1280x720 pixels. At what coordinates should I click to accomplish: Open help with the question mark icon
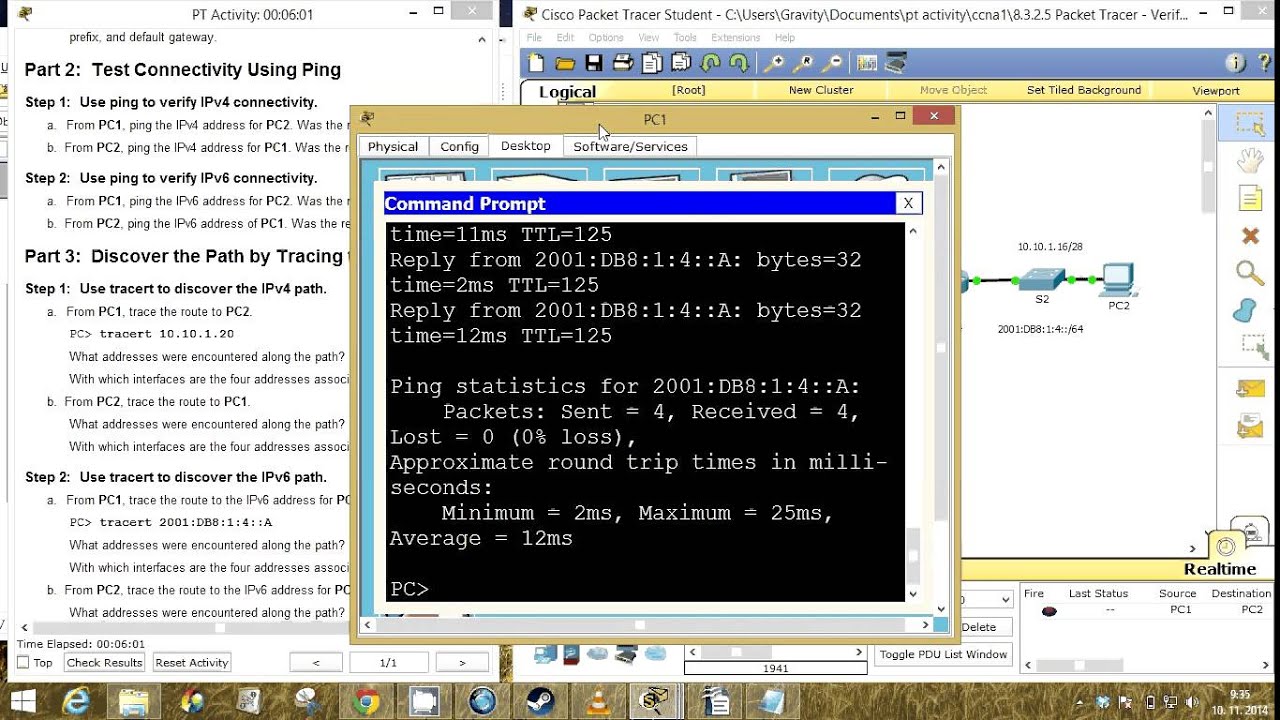coord(1264,63)
